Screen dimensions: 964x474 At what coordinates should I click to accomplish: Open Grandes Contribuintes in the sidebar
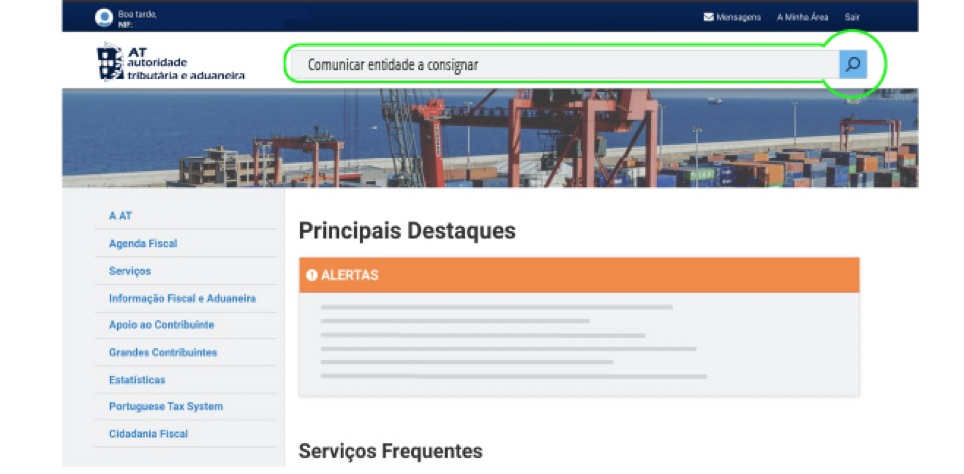coord(163,352)
